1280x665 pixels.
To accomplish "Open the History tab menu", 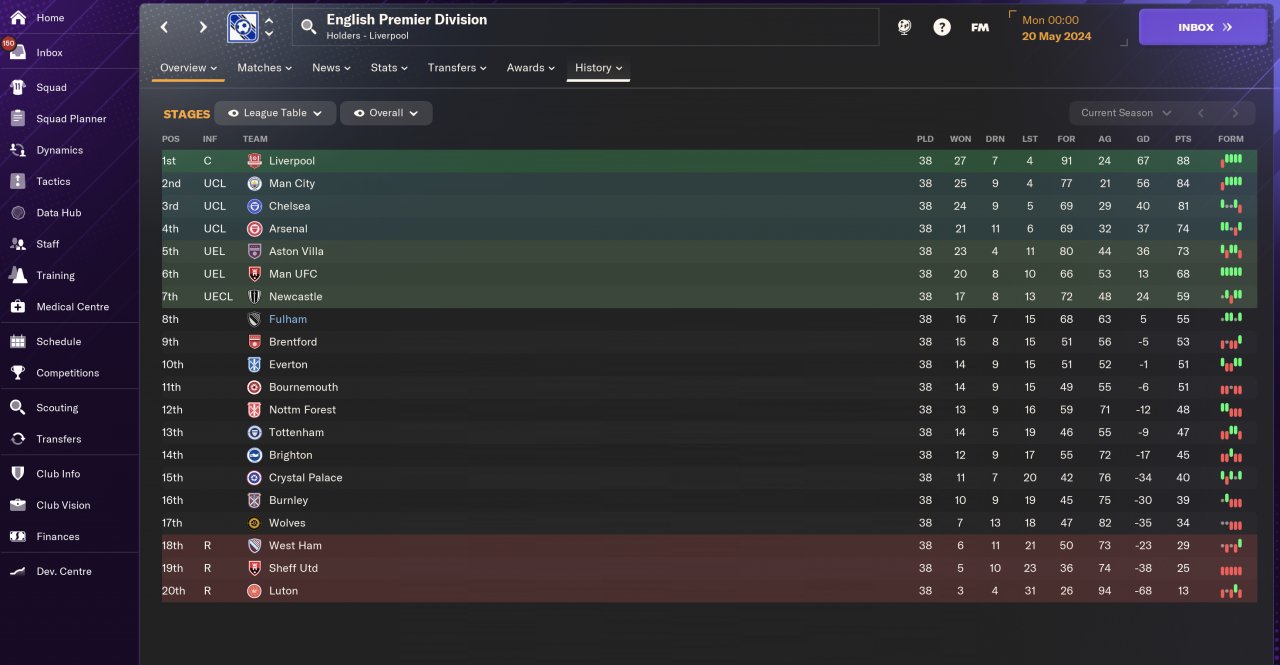I will pos(599,68).
